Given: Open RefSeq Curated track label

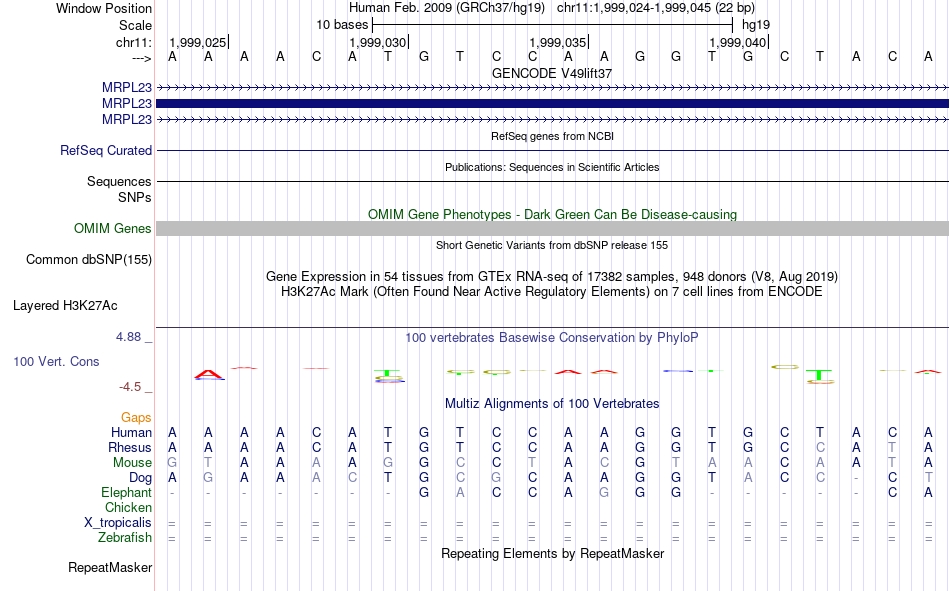Looking at the screenshot, I should point(106,150).
